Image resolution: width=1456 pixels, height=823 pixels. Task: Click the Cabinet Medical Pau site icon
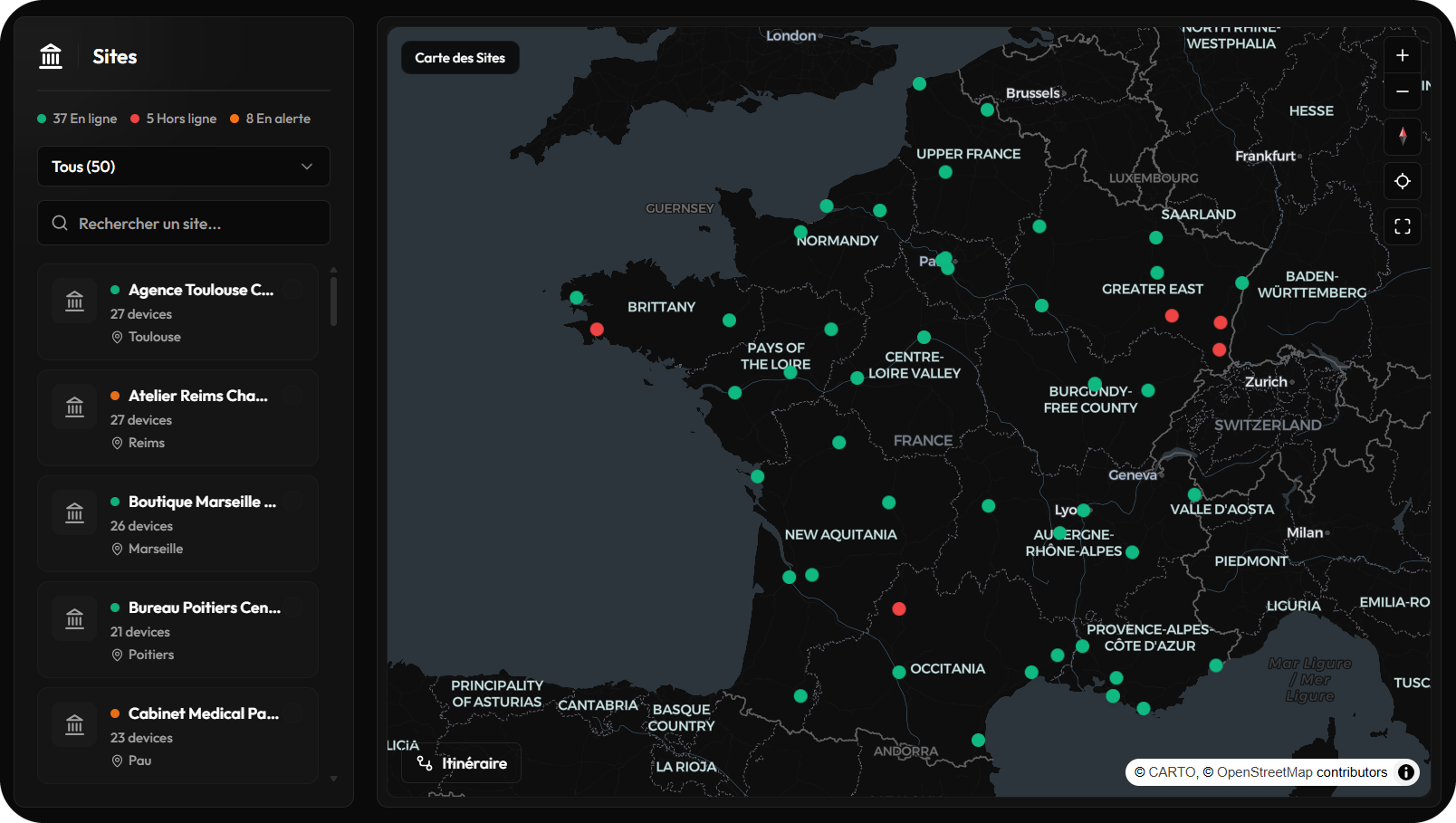74,724
